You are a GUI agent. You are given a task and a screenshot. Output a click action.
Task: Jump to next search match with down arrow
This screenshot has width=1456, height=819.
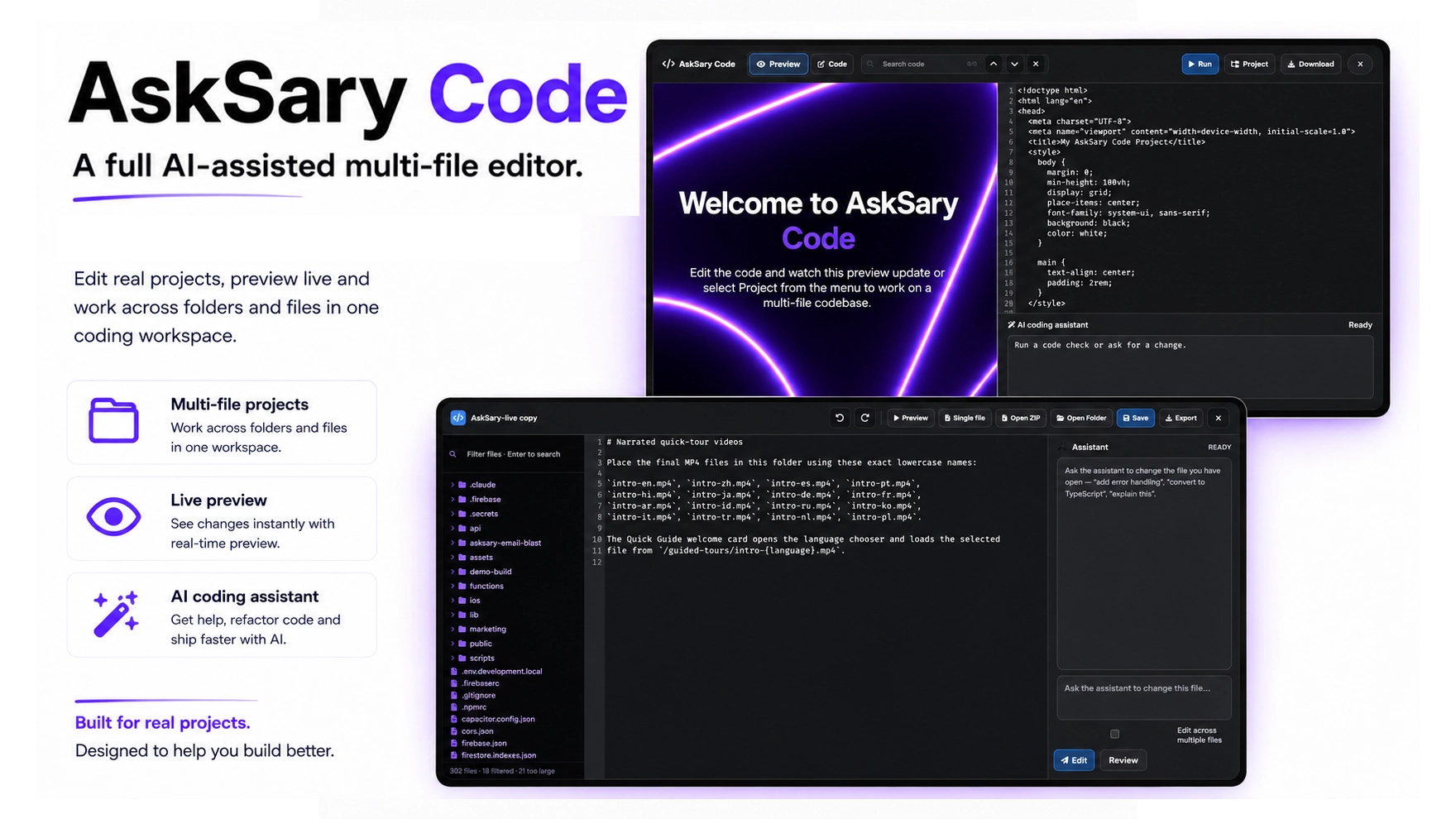1014,64
